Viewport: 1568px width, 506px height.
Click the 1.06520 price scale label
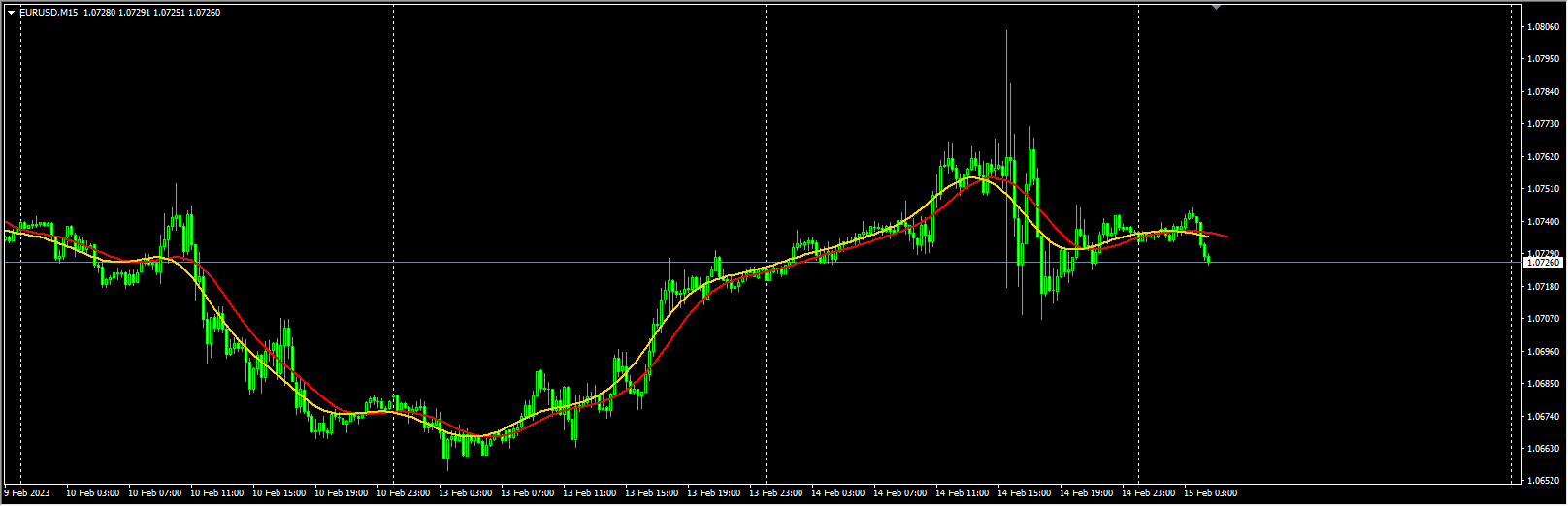pos(1543,481)
